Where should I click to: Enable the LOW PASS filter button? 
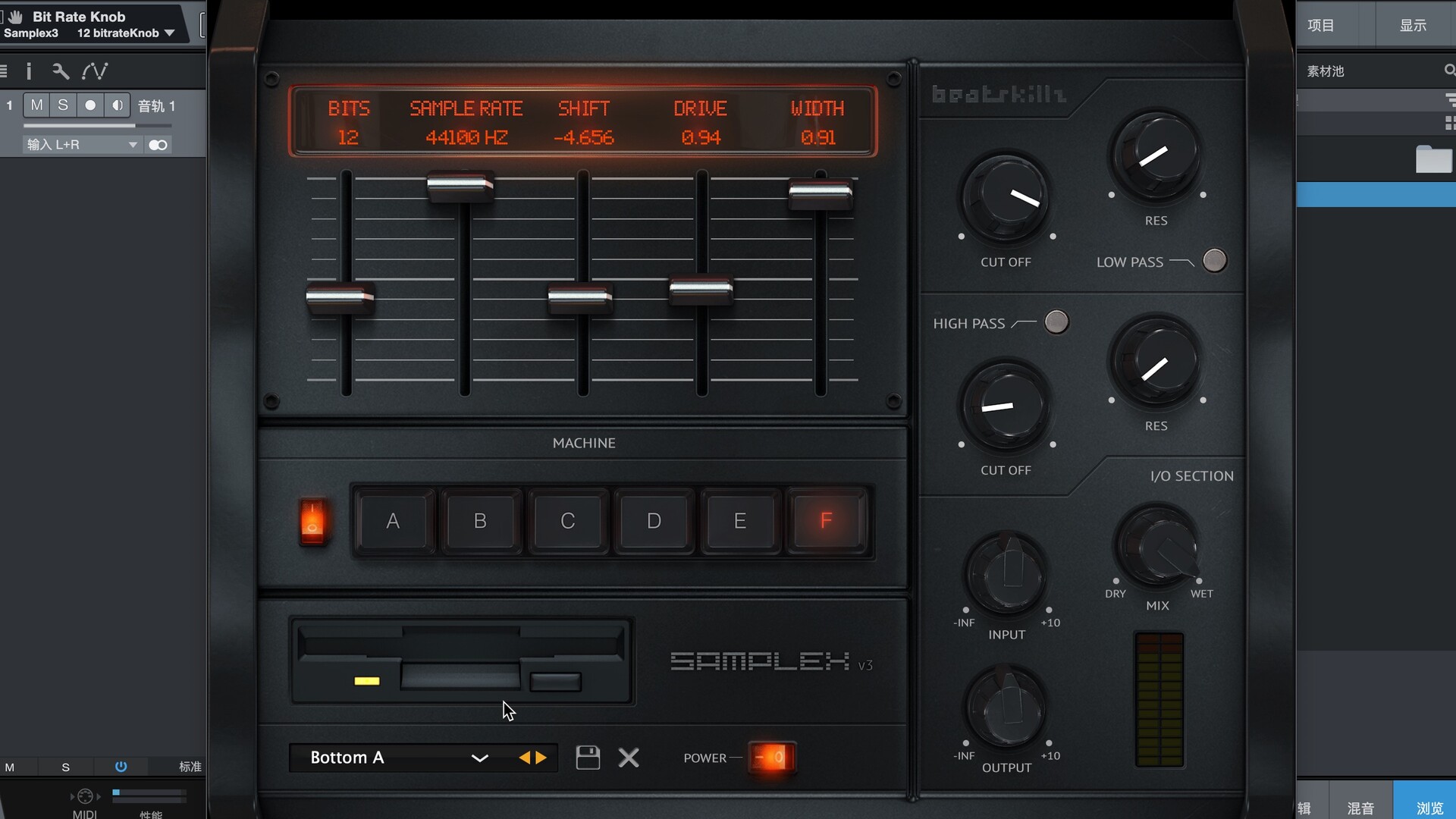coord(1214,261)
